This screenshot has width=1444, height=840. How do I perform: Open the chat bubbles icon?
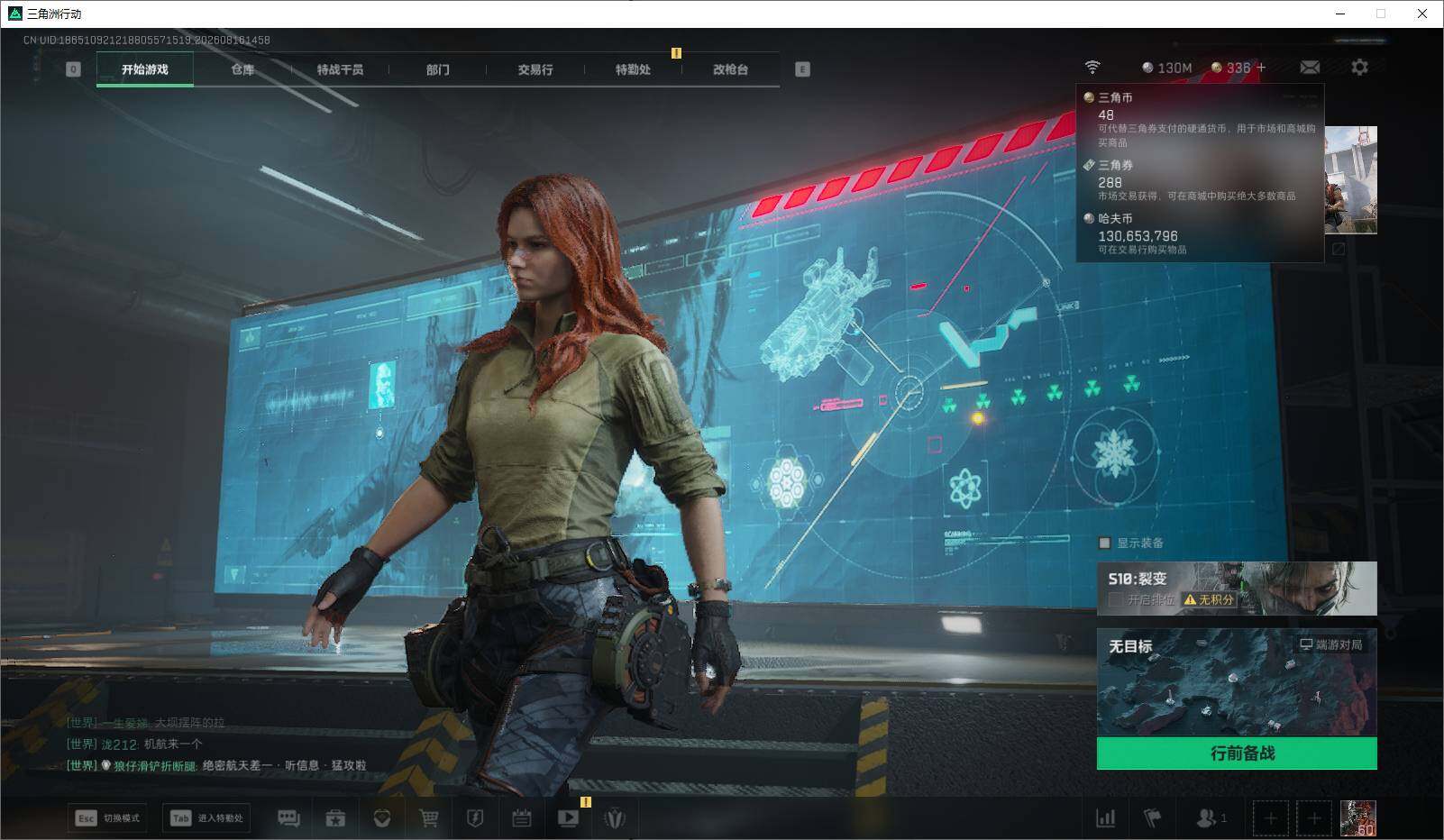[288, 818]
